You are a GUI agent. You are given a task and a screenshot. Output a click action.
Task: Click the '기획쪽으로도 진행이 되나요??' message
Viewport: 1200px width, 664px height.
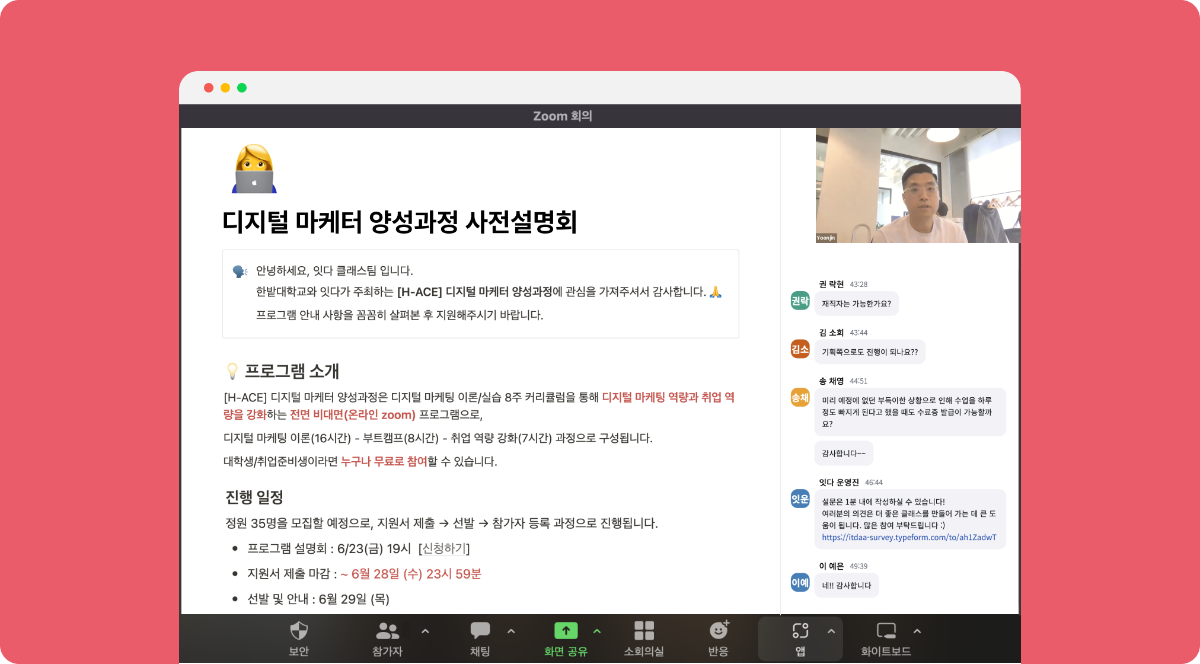(870, 352)
